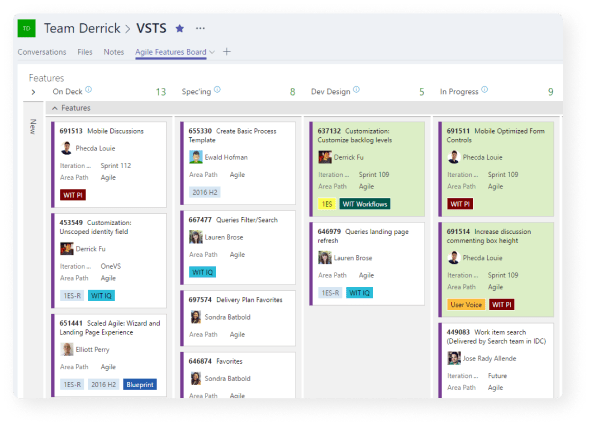590x426 pixels.
Task: Open the VSTS channel title
Action: (x=151, y=28)
